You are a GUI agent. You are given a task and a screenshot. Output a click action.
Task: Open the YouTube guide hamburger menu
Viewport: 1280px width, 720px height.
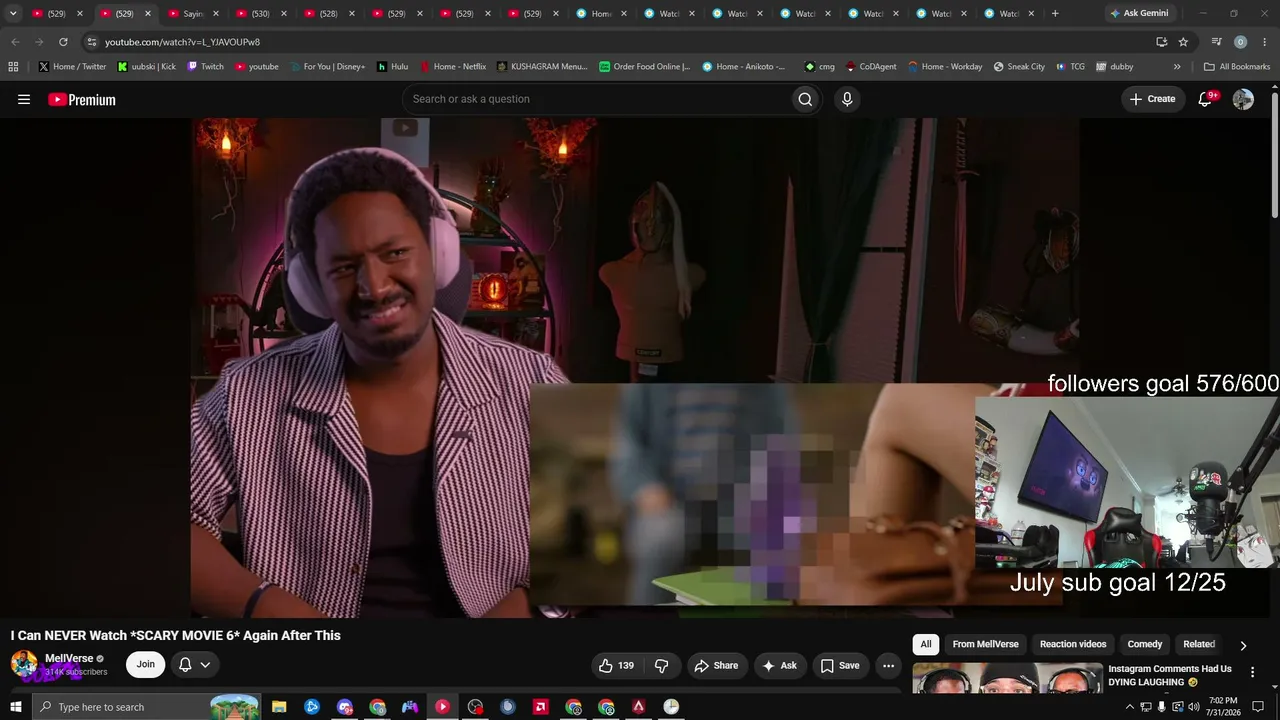click(24, 99)
